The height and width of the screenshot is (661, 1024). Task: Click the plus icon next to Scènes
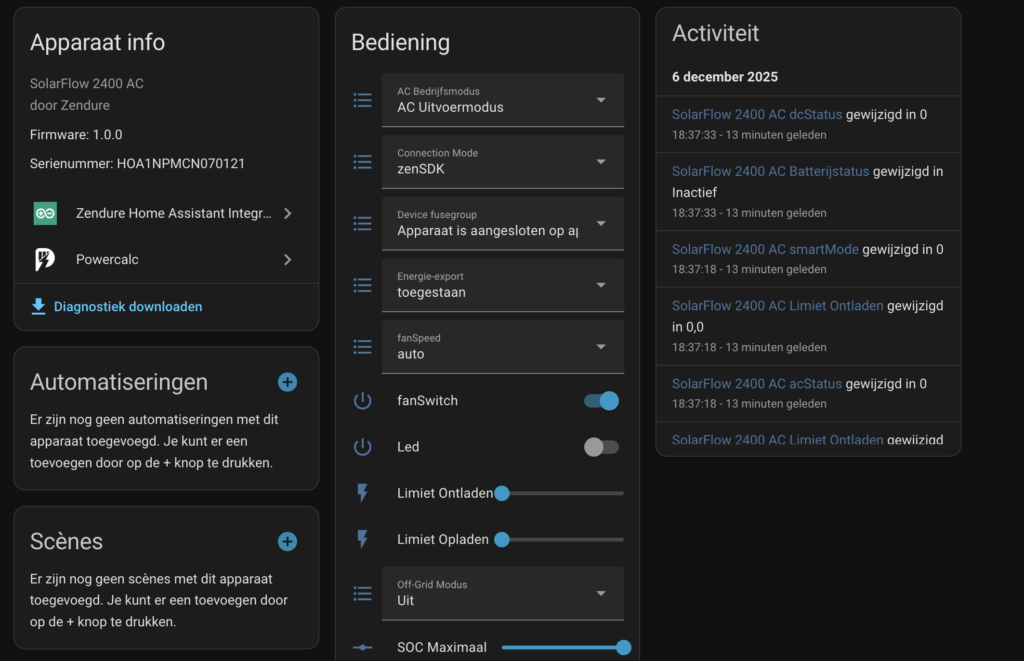pyautogui.click(x=287, y=541)
